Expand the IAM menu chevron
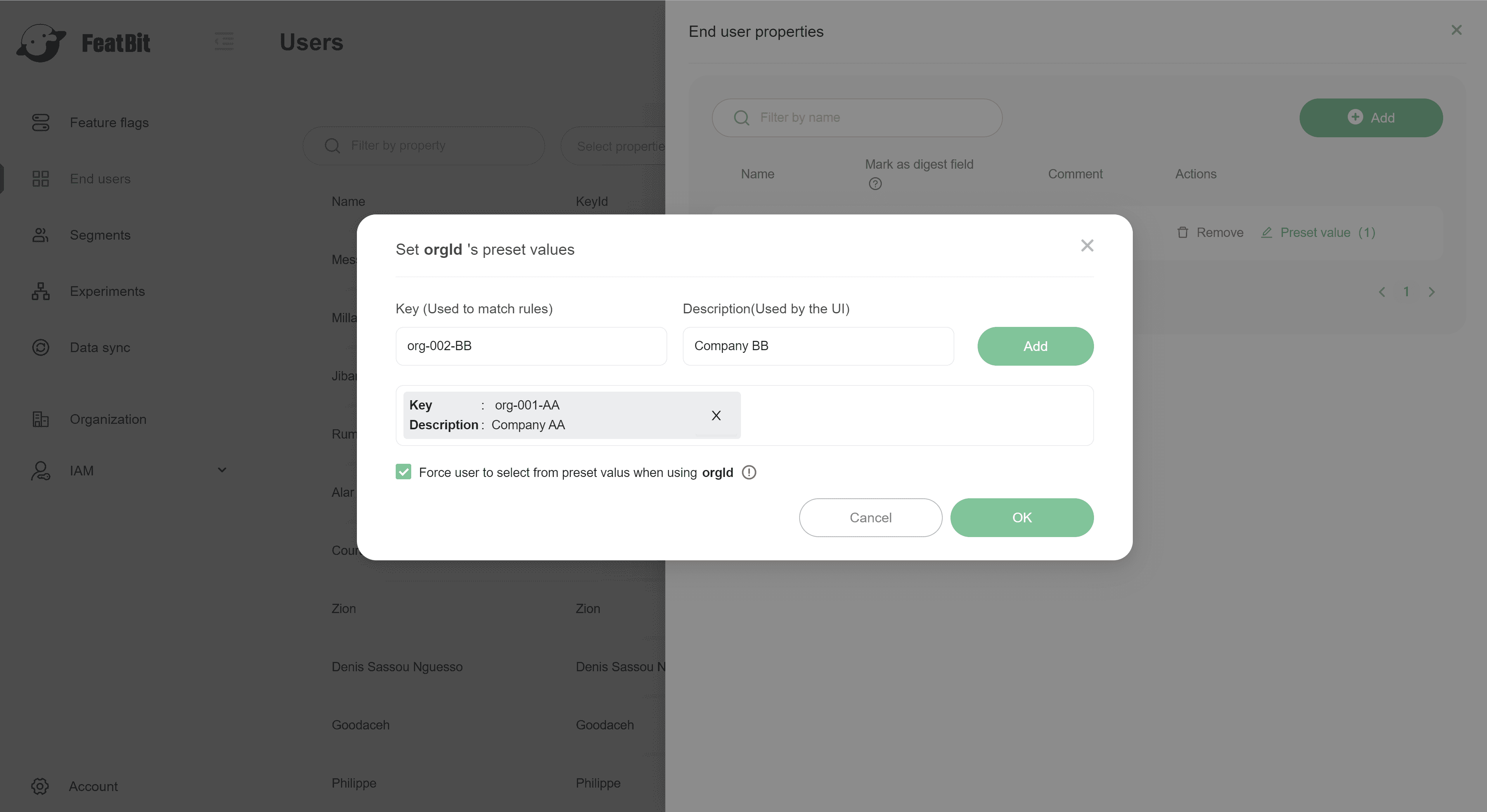 pos(222,470)
